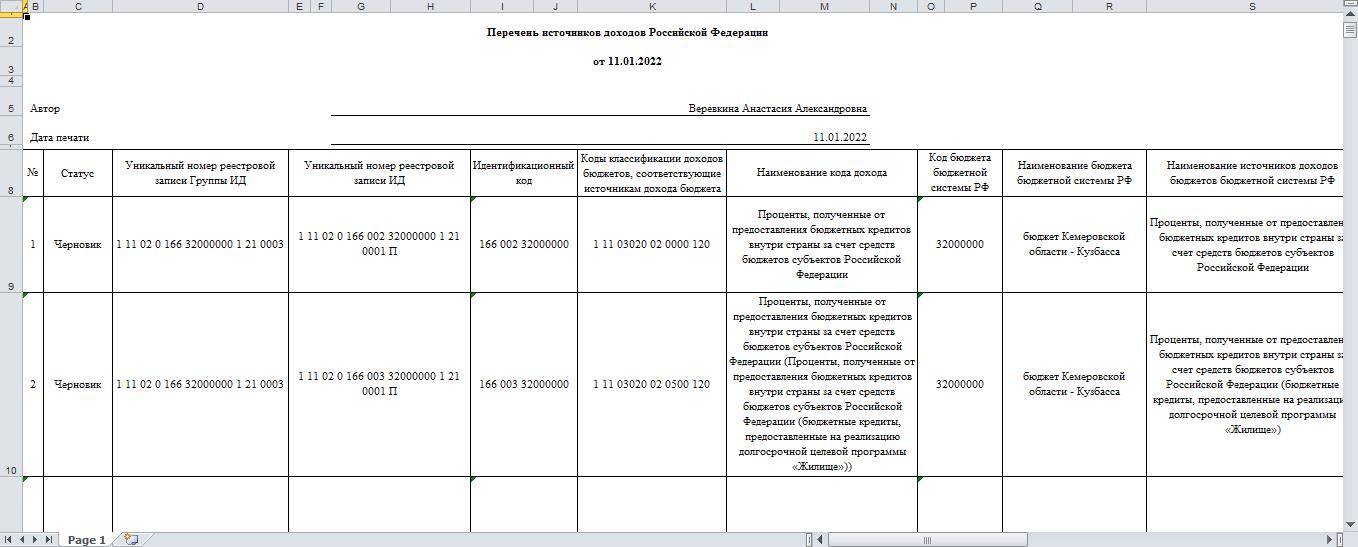Click identification code '166 003 32000000'
The width and height of the screenshot is (1358, 547).
click(x=524, y=384)
